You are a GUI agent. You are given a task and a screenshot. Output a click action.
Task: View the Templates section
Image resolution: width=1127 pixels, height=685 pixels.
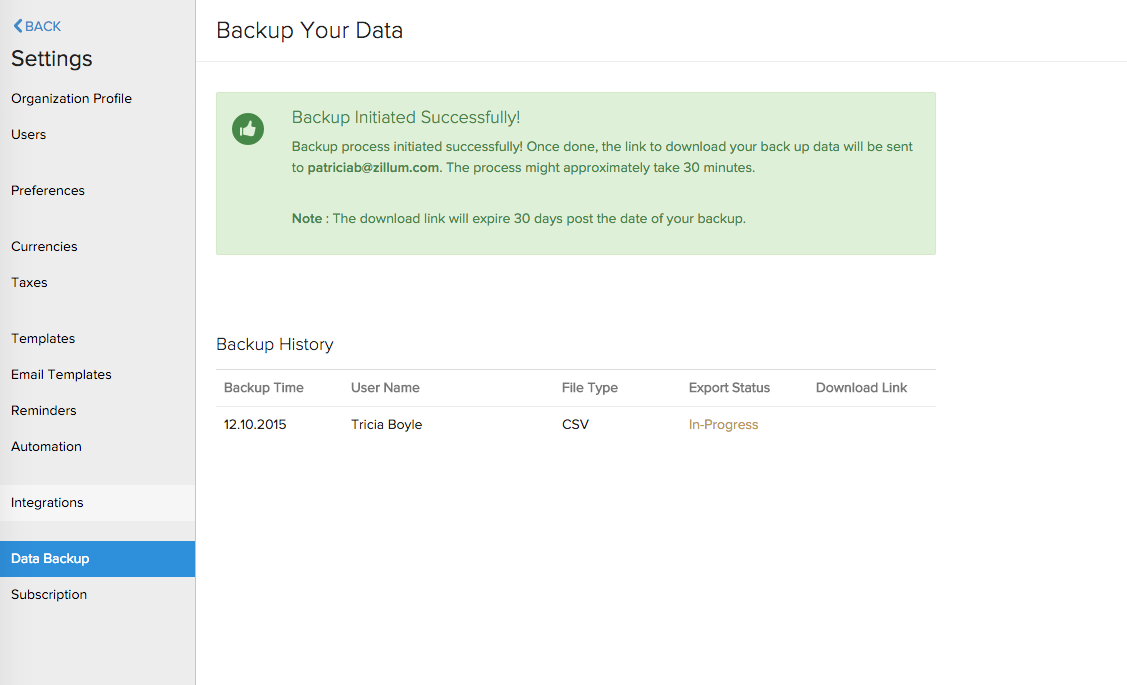(x=42, y=338)
